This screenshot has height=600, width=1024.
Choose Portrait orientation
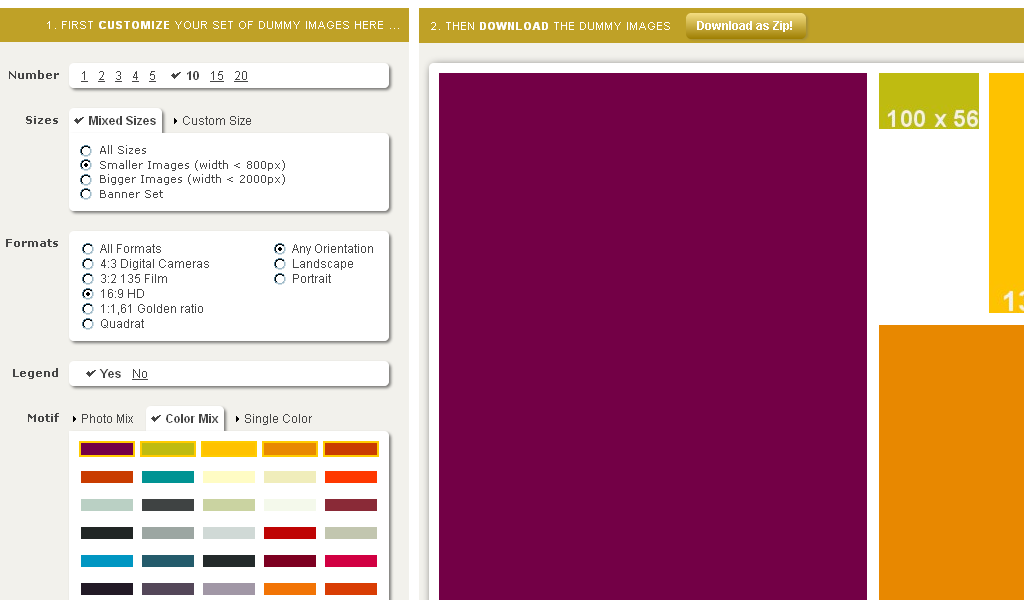[x=280, y=279]
